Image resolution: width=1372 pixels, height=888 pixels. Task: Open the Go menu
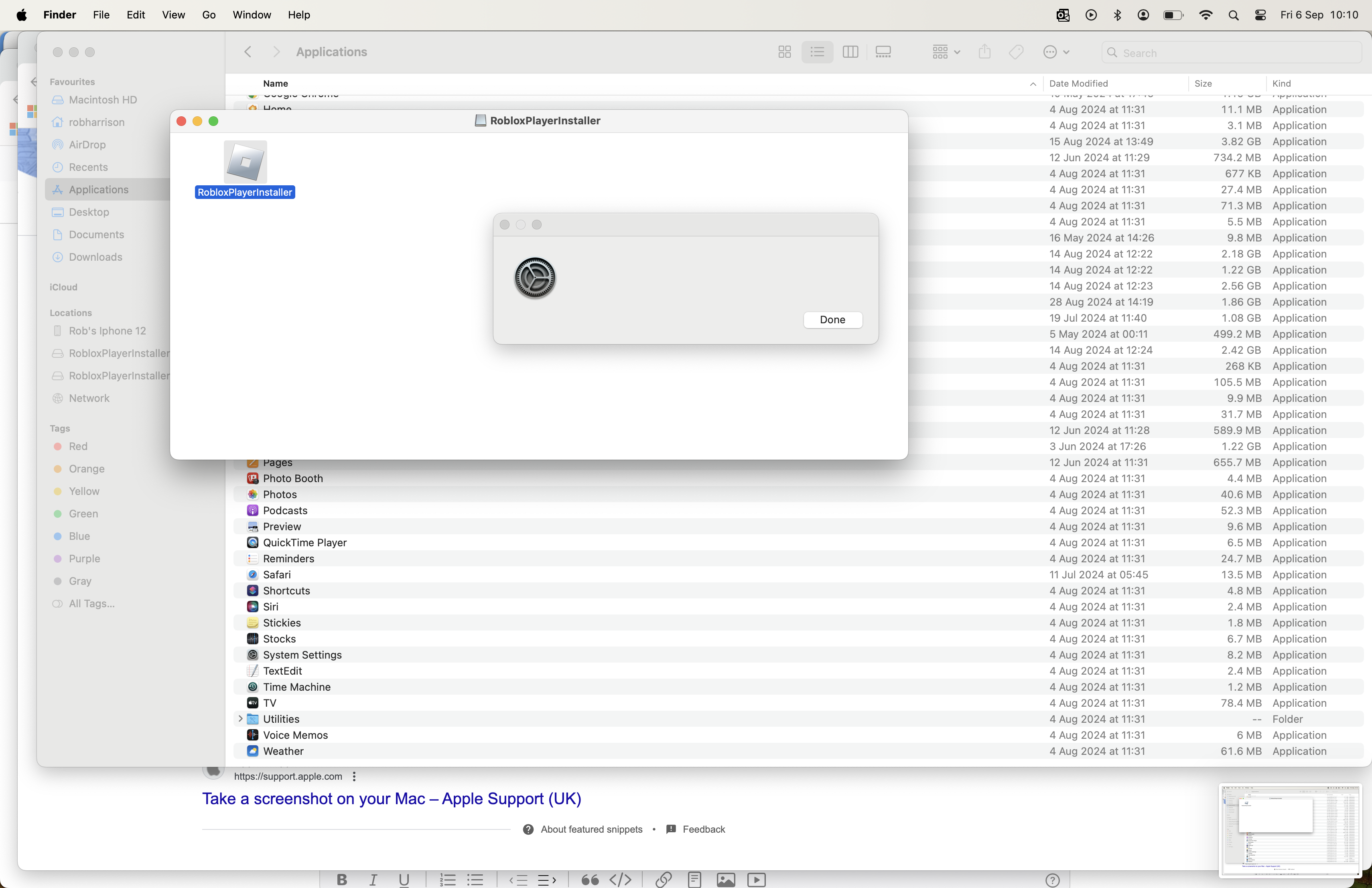pos(209,15)
